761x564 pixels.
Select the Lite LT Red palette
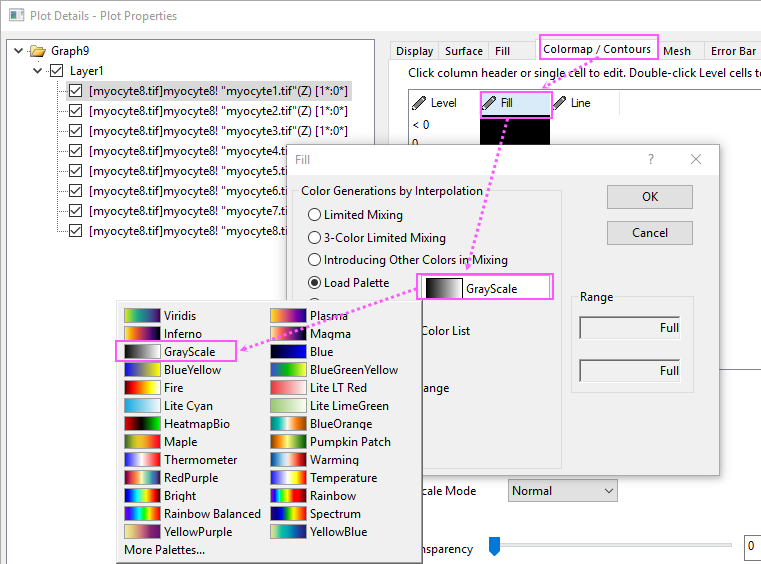click(318, 387)
